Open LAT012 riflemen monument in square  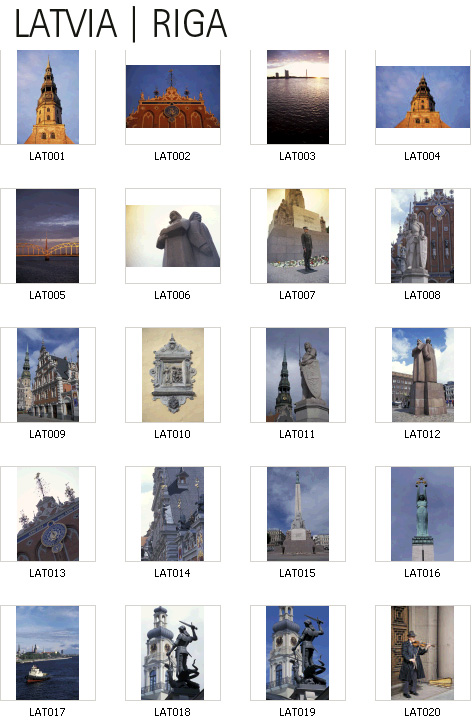[423, 375]
